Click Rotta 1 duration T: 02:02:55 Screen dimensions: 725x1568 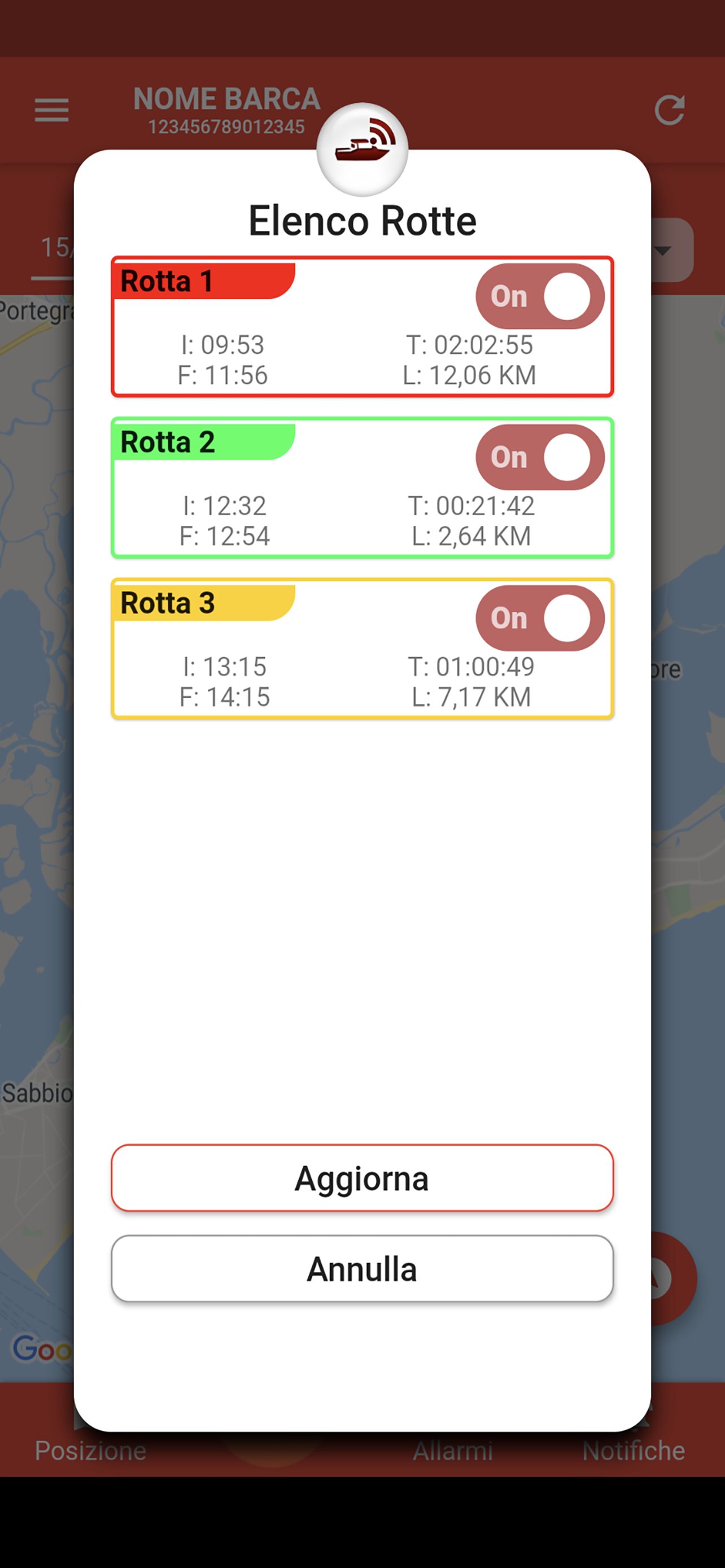tap(470, 345)
